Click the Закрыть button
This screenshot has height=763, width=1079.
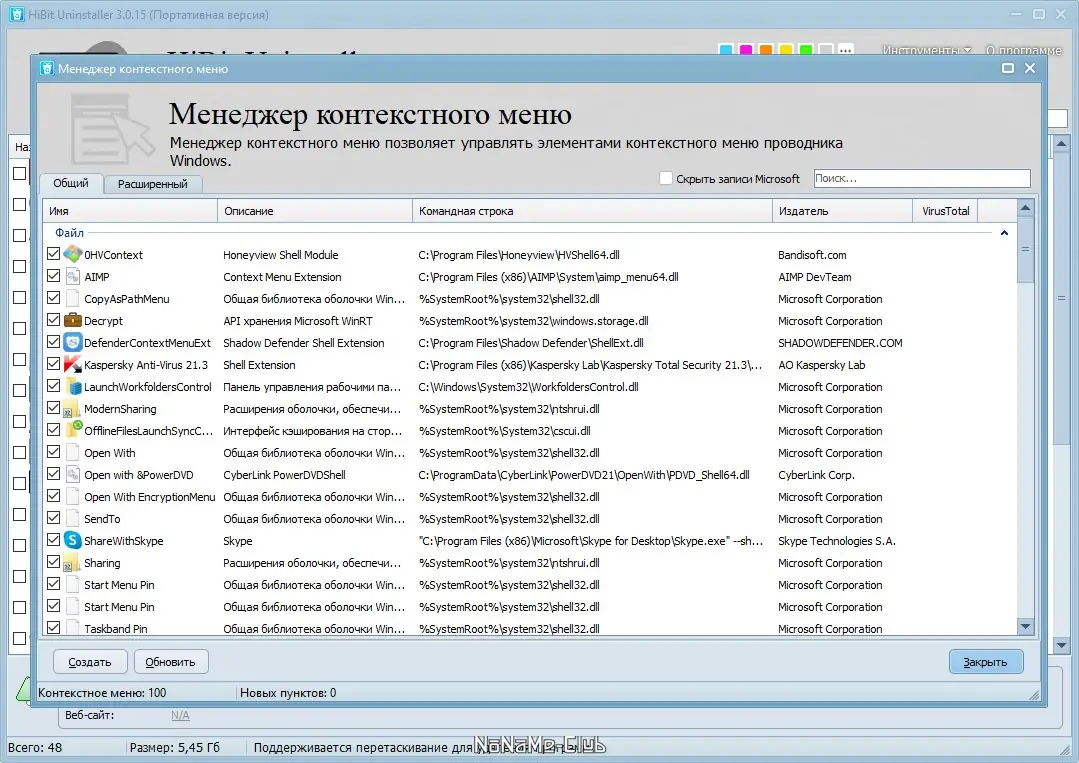[x=985, y=662]
